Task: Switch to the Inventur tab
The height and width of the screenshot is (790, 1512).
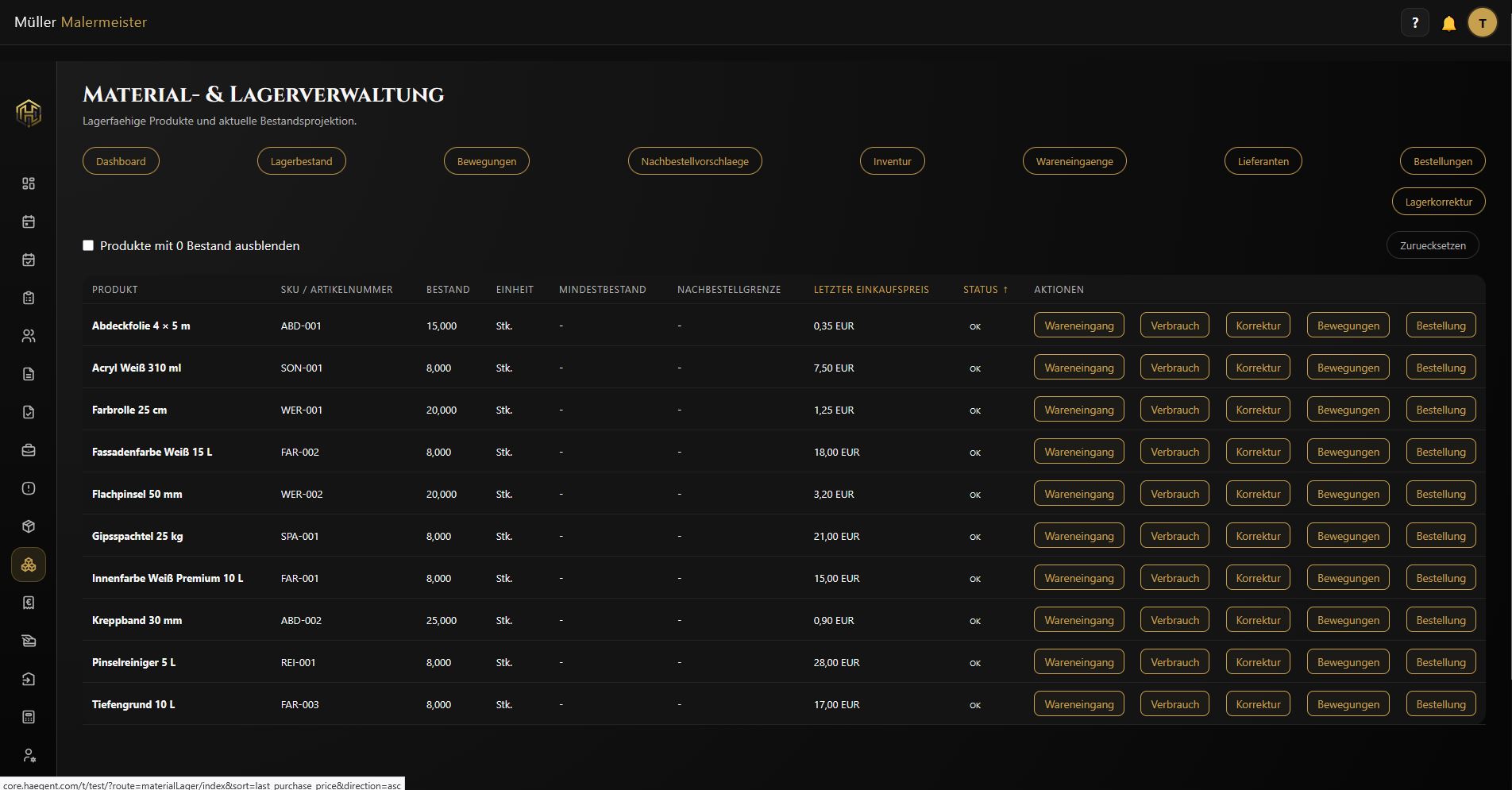Action: [893, 161]
